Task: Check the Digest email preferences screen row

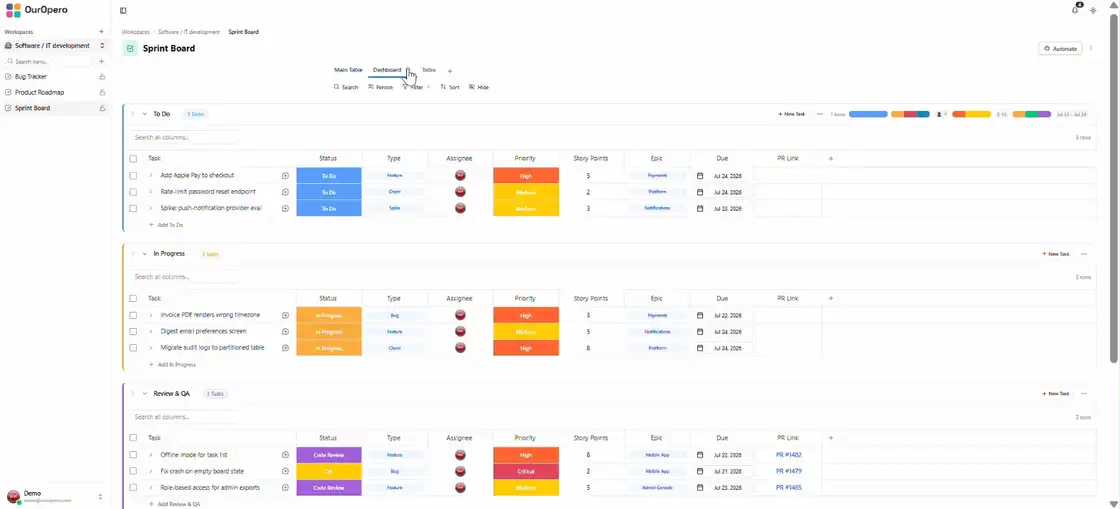Action: 133,332
